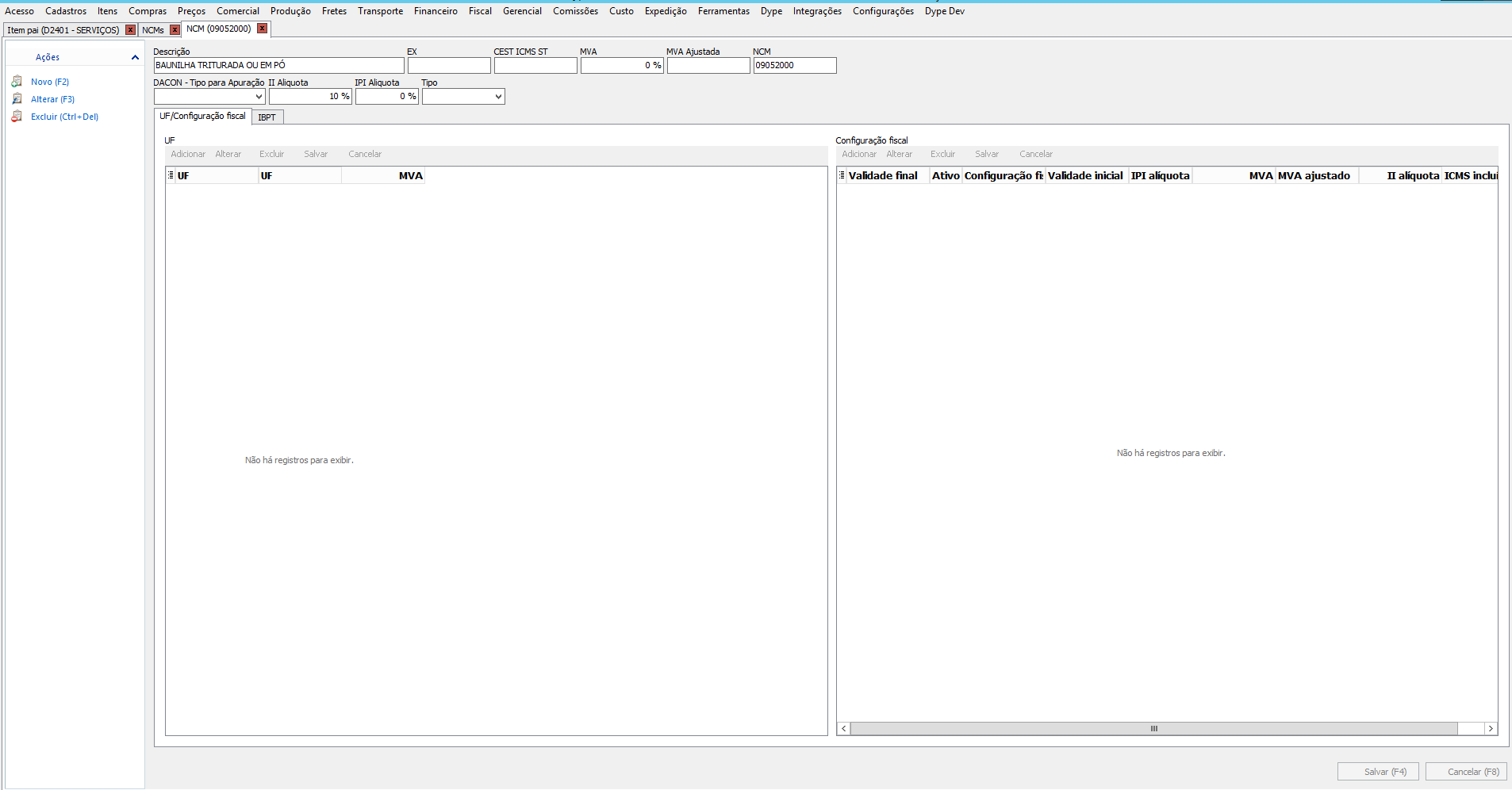The width and height of the screenshot is (1512, 790).
Task: Open the Ferramentas menu
Action: 723,11
